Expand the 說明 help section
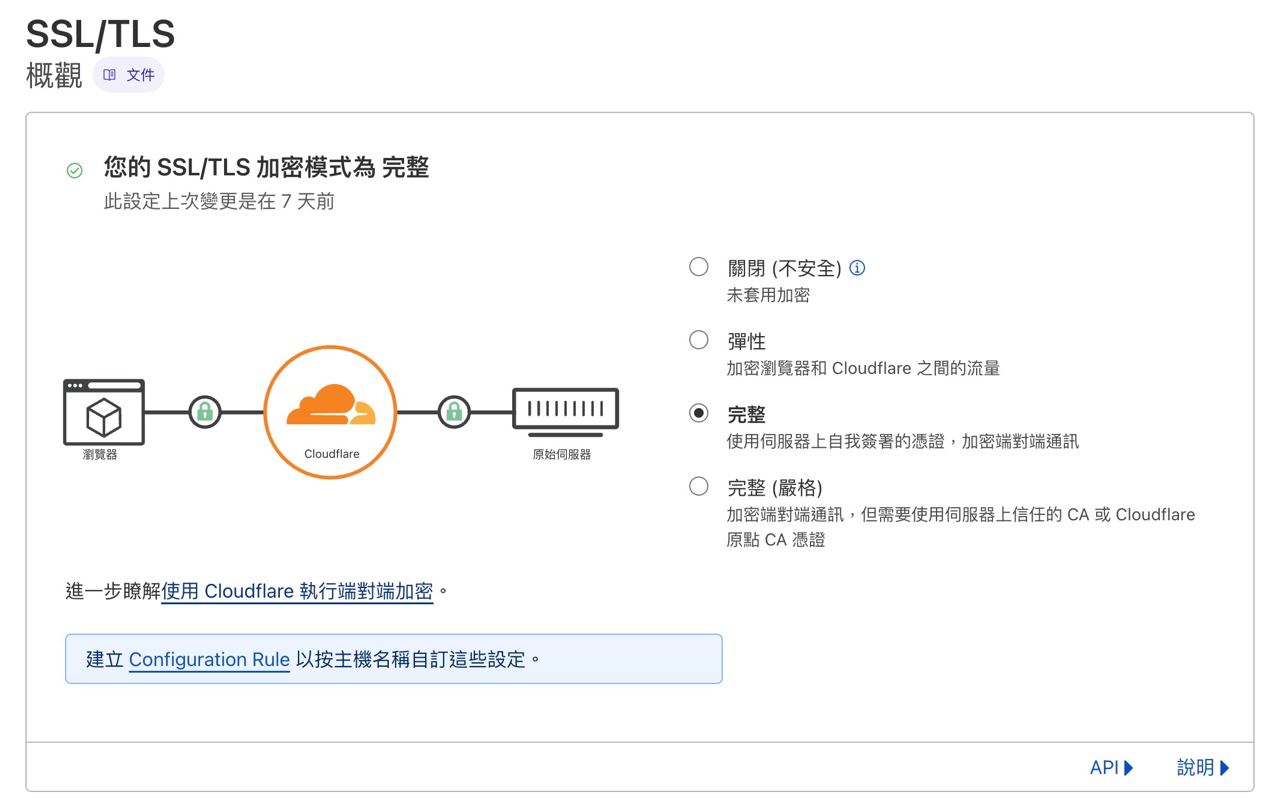 pos(1203,768)
